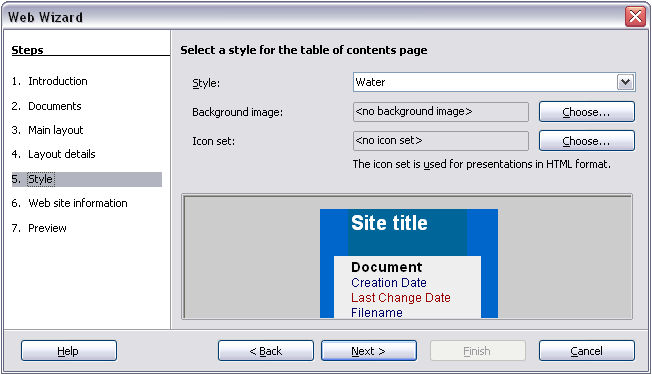The height and width of the screenshot is (375, 652).
Task: Click the Style combo box showing Water
Action: click(494, 82)
